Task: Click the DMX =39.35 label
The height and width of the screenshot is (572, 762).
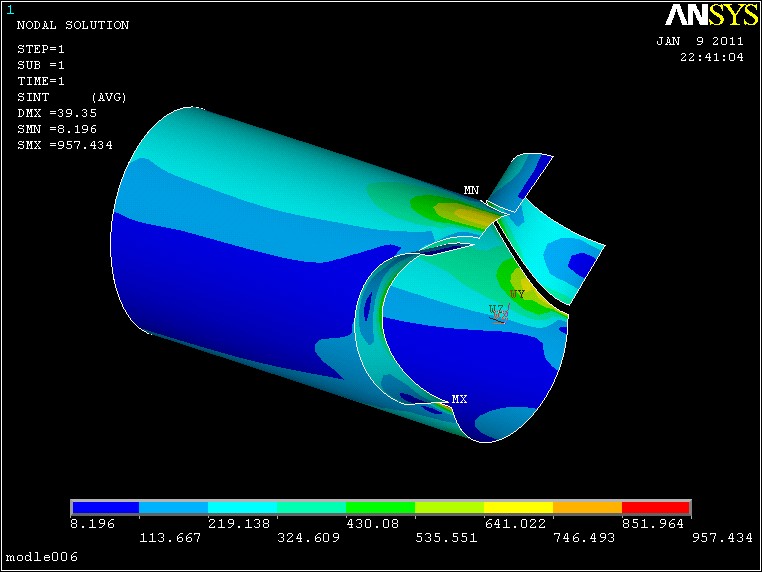Action: coord(57,113)
